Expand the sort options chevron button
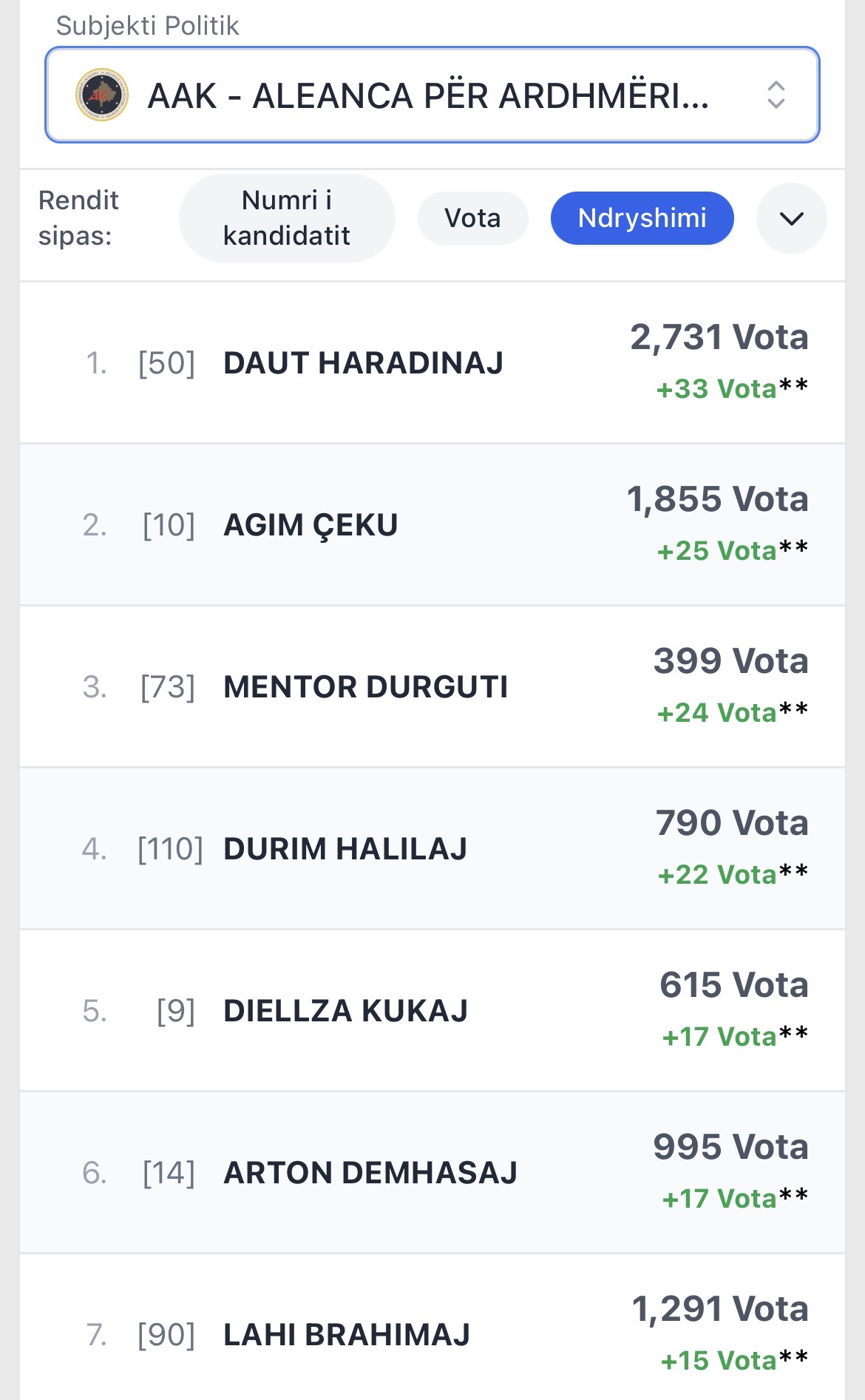 [791, 218]
